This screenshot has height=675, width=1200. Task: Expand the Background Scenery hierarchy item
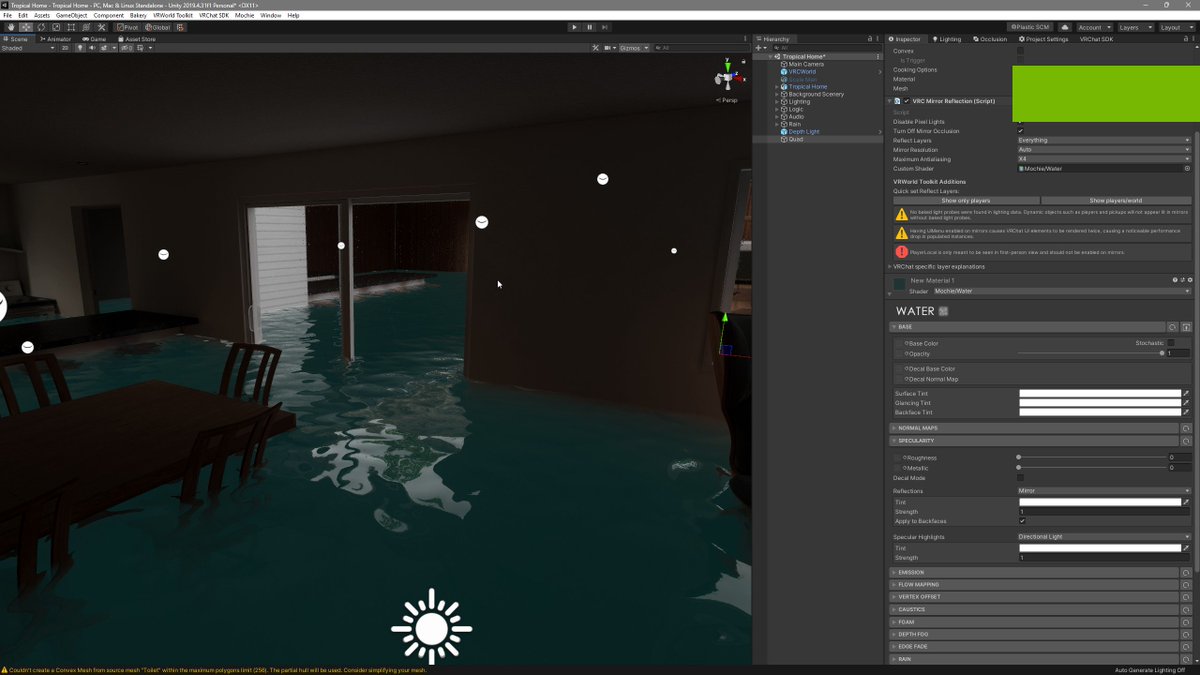pyautogui.click(x=777, y=94)
